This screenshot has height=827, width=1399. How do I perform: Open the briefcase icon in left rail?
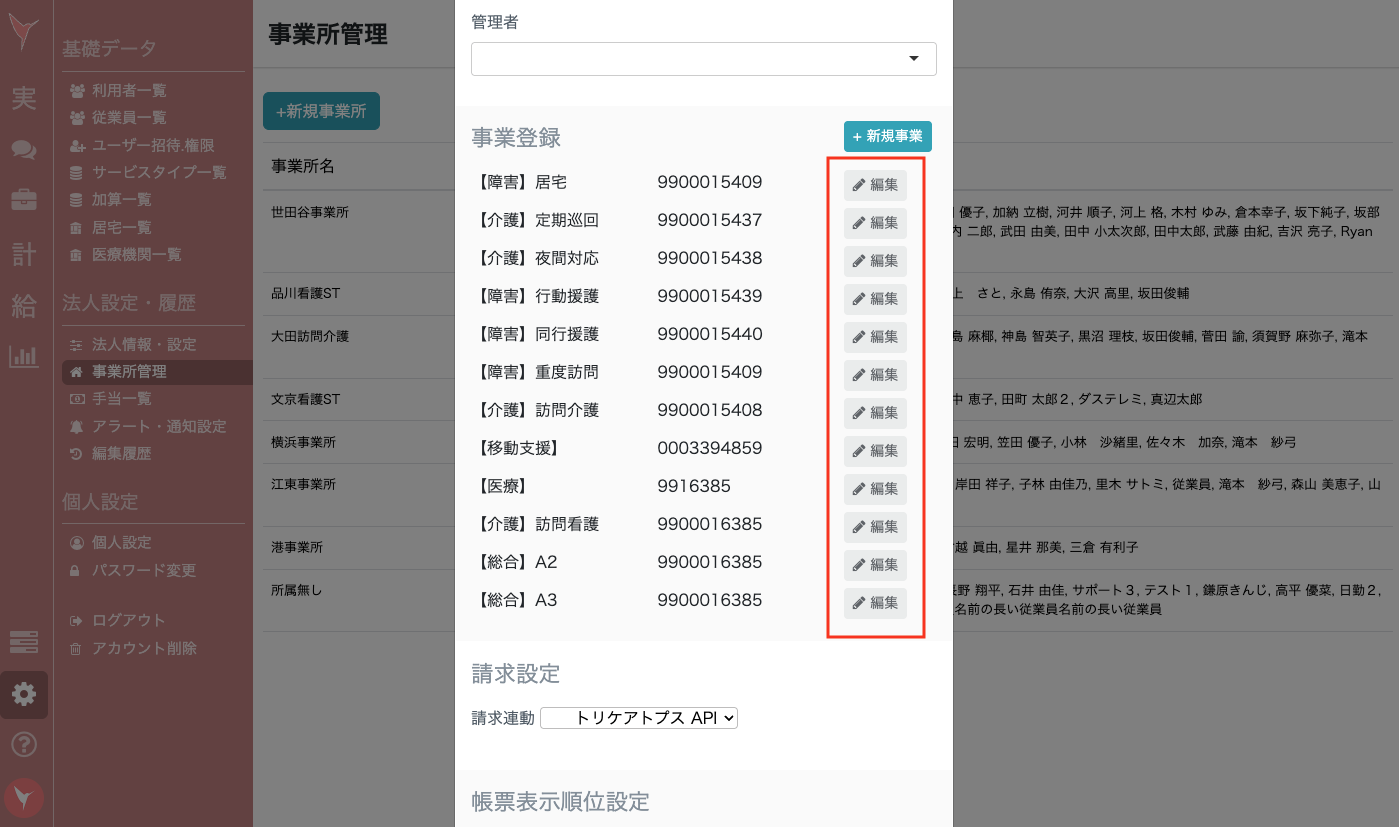point(24,200)
